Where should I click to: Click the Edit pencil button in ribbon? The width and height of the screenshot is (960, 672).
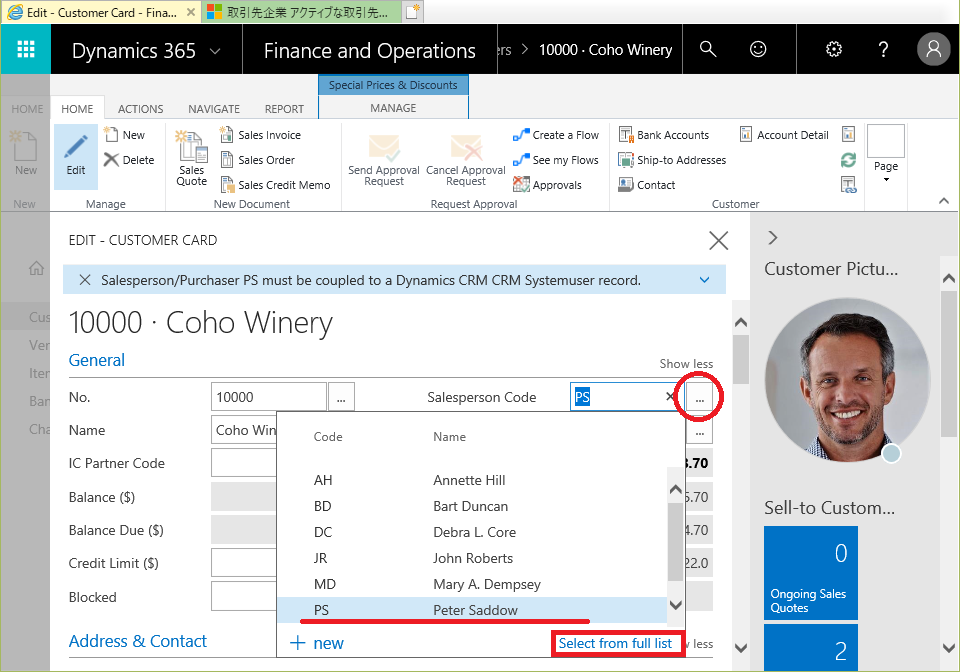coord(76,157)
